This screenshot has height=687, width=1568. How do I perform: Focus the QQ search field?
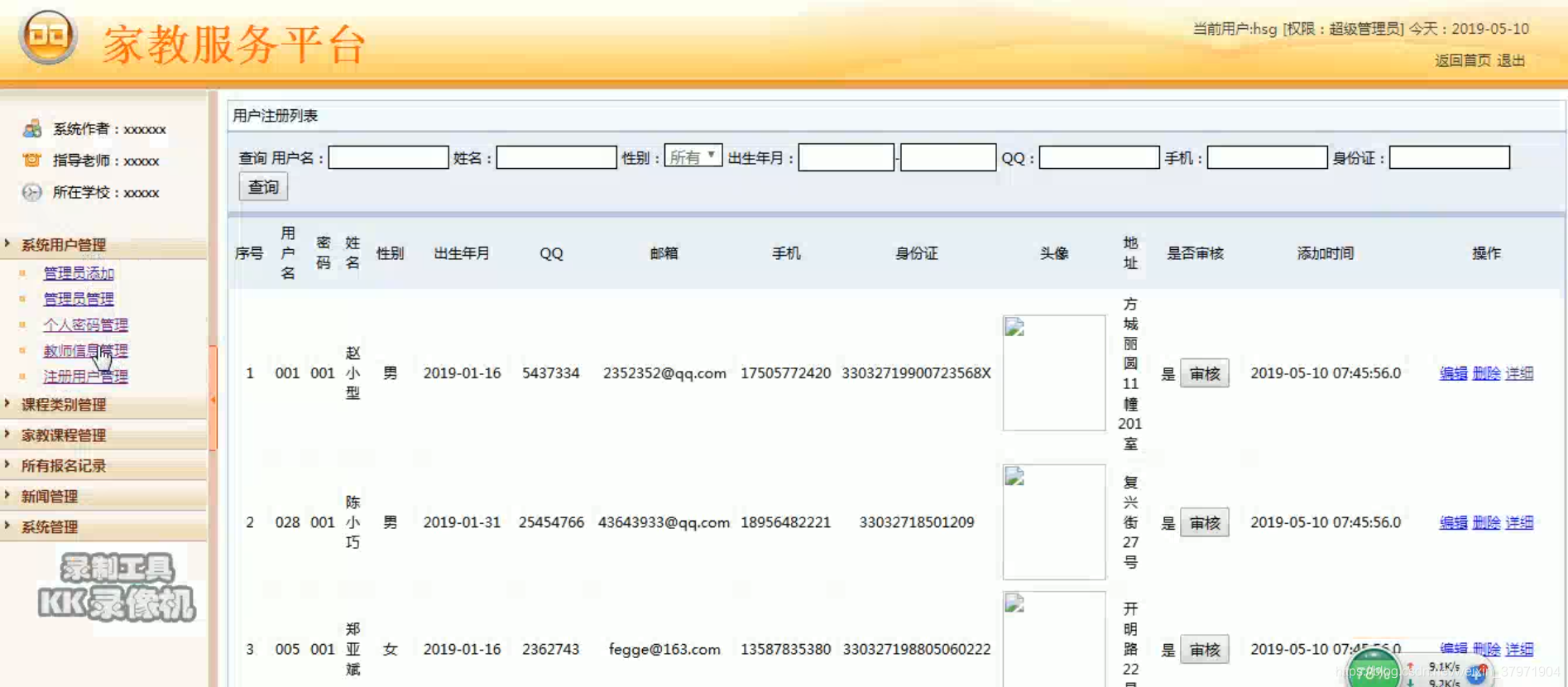(x=1099, y=157)
